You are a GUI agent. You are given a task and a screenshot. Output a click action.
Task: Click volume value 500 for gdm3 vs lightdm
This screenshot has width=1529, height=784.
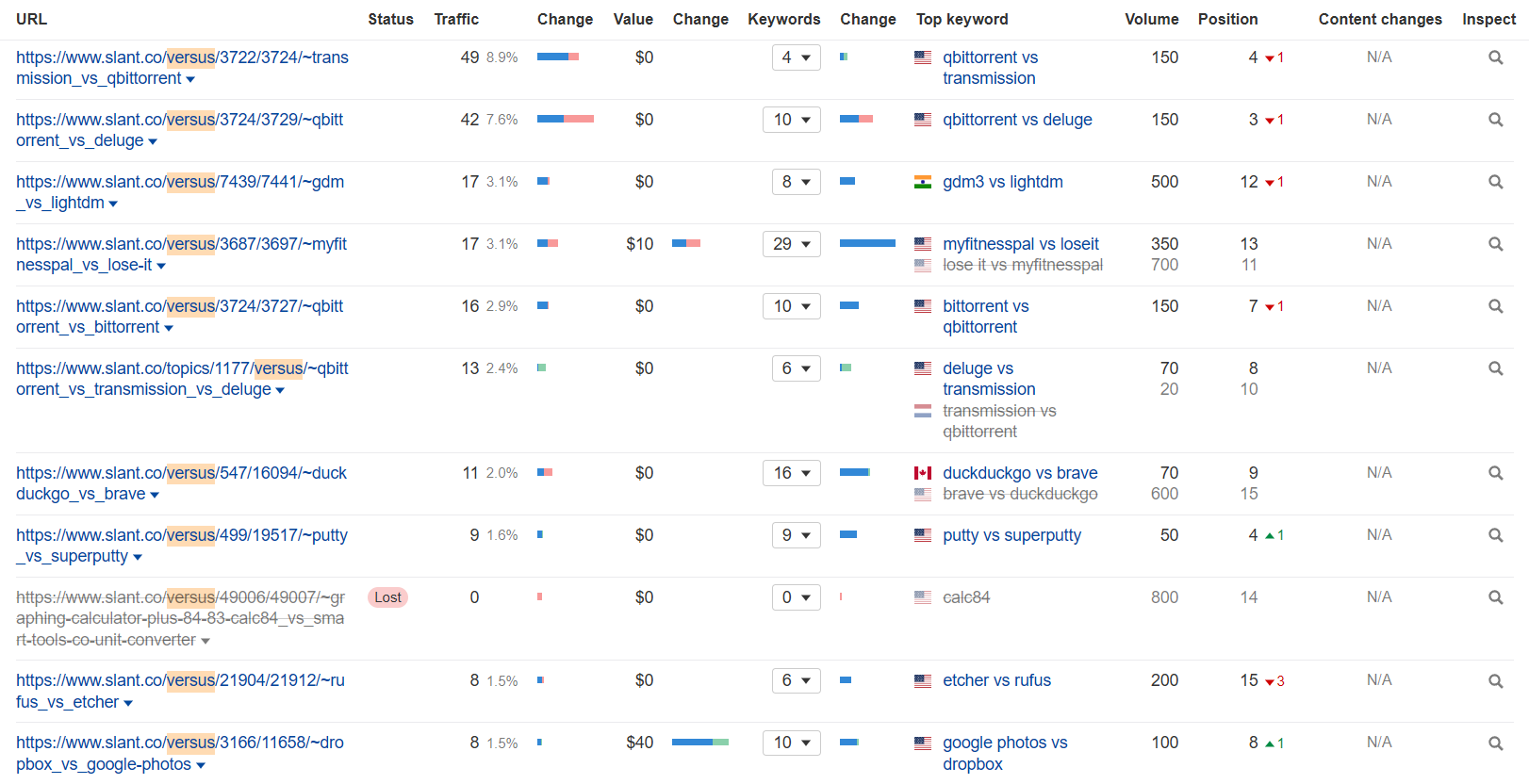1164,182
